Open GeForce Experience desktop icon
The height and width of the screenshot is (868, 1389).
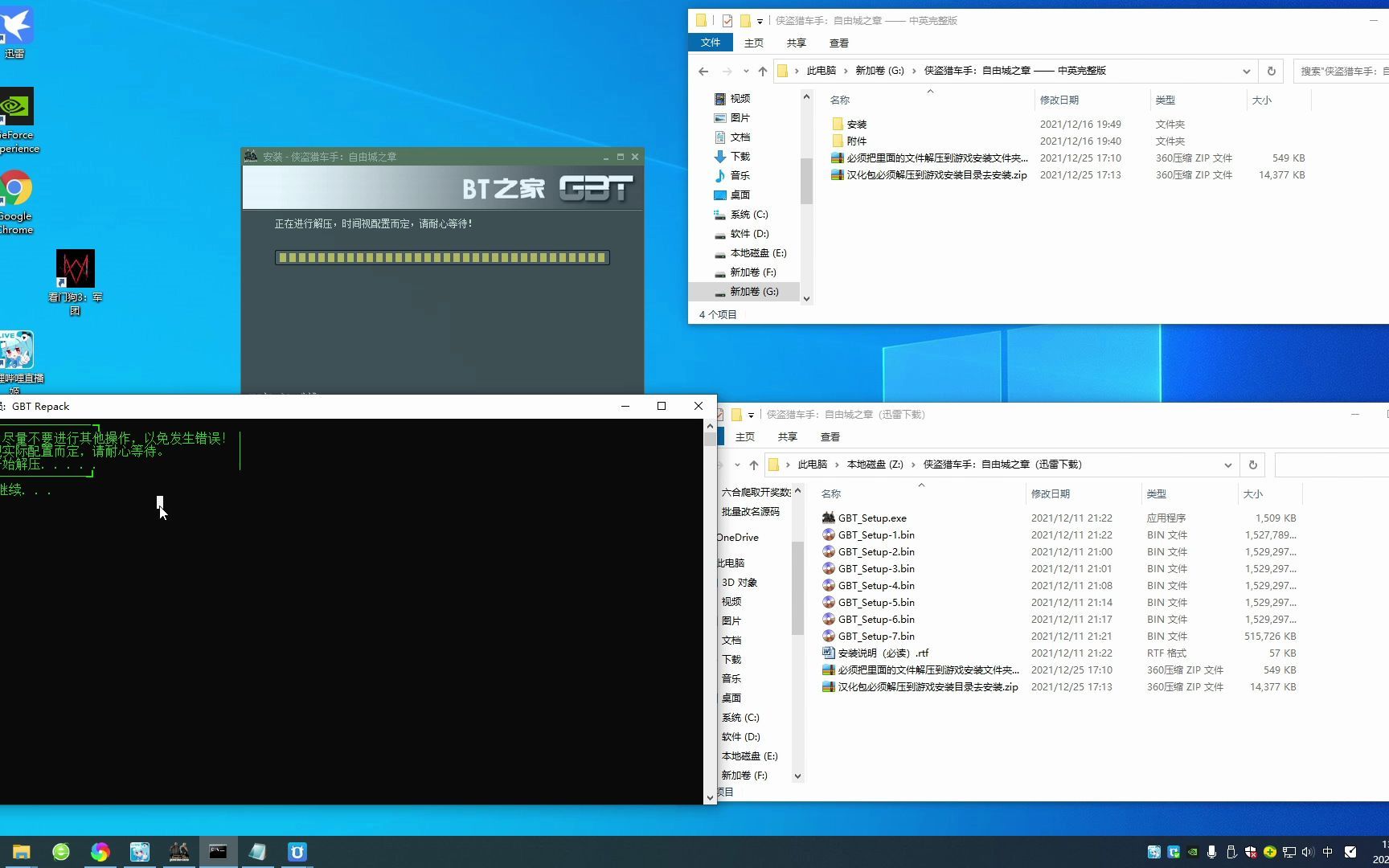(17, 121)
